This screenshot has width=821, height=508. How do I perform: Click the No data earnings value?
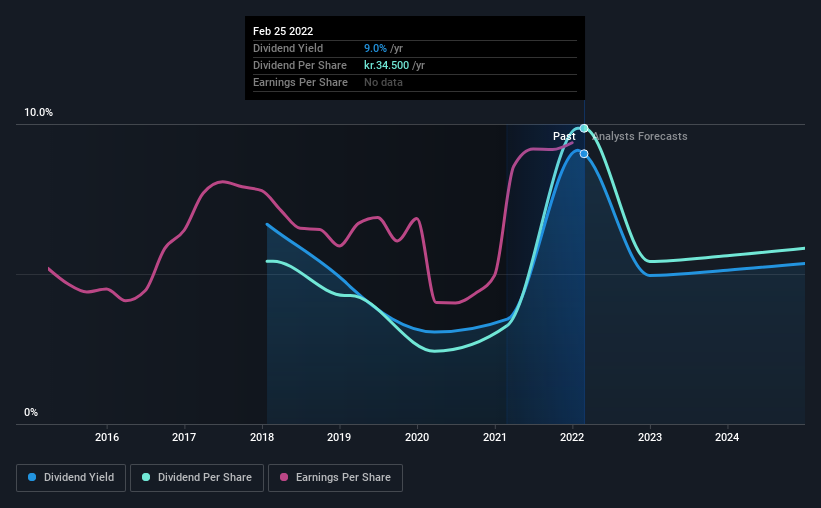pos(383,82)
